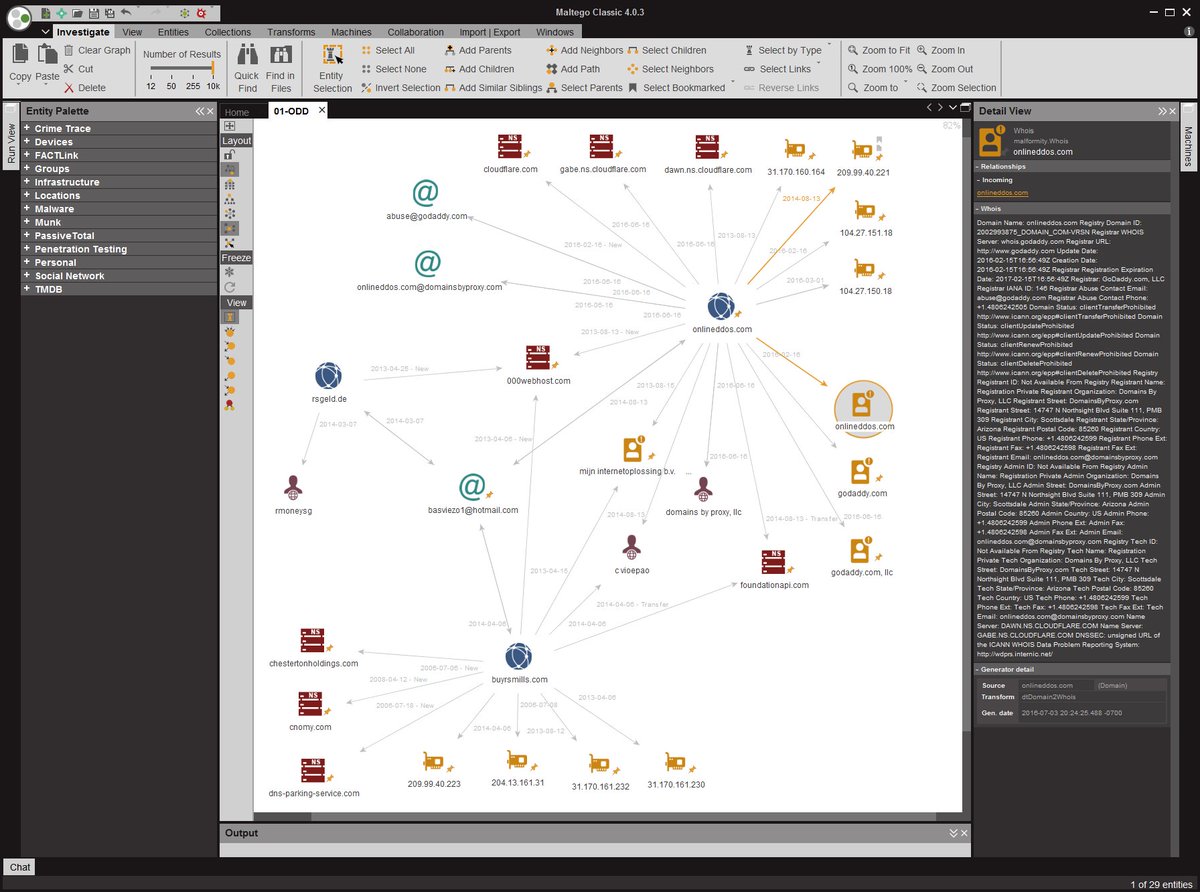Click the save icon in title toolbar
The width and height of the screenshot is (1200, 892).
(x=93, y=13)
